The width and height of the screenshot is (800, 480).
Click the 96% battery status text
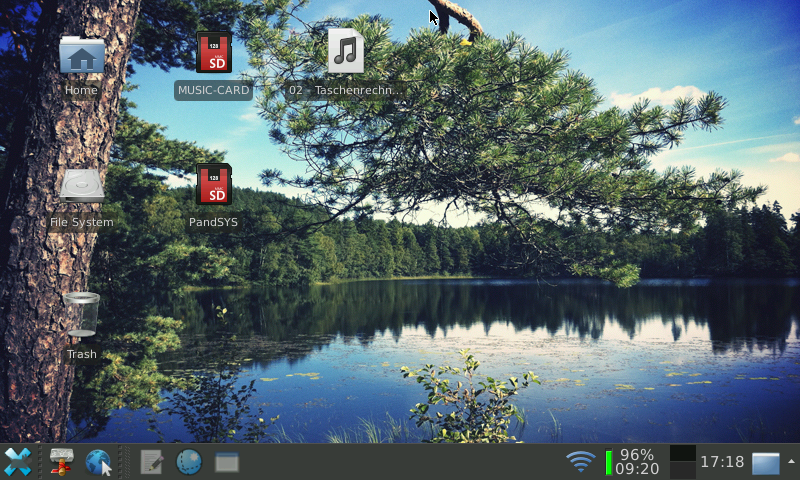coord(637,455)
